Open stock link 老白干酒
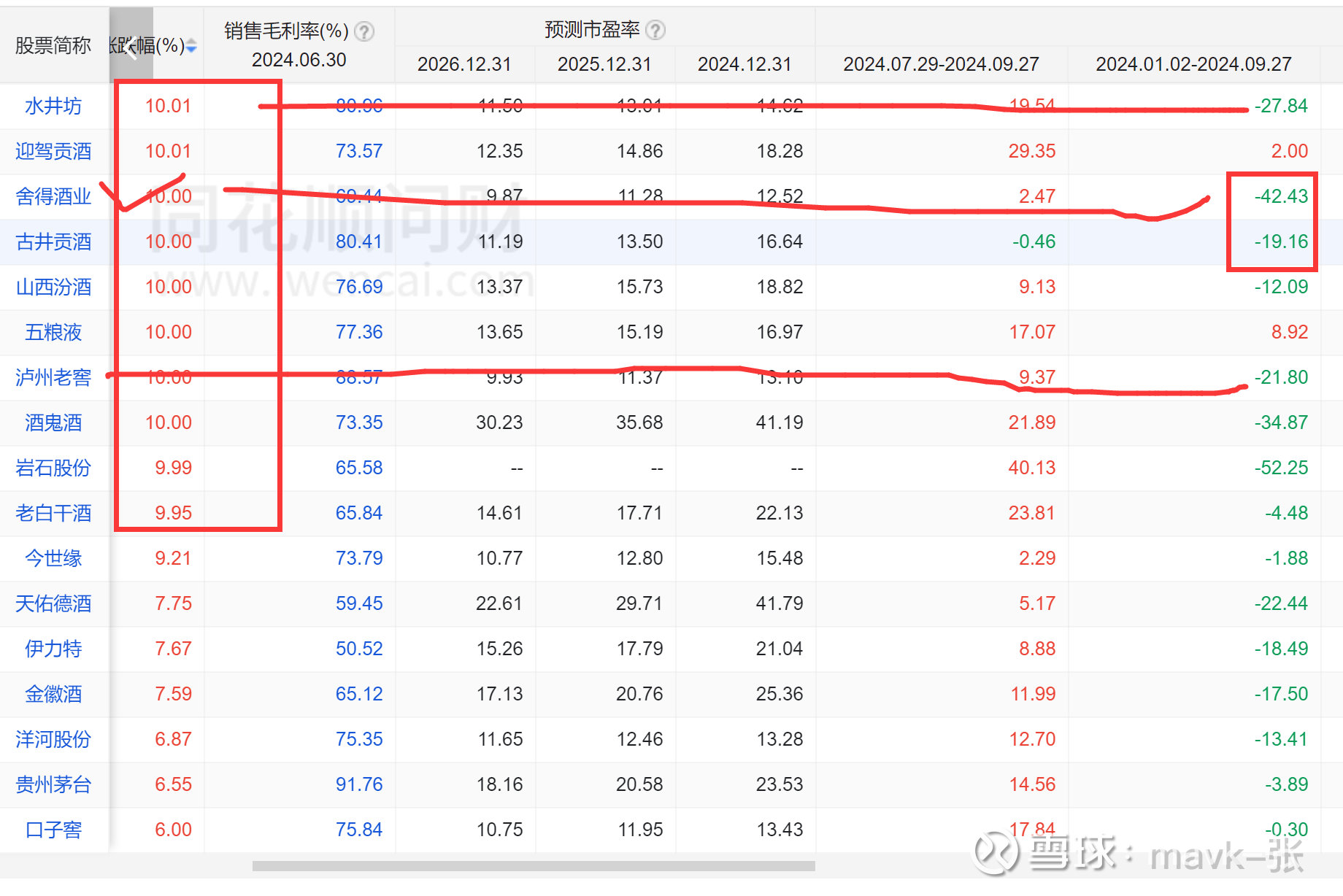The height and width of the screenshot is (896, 1343). 53,513
